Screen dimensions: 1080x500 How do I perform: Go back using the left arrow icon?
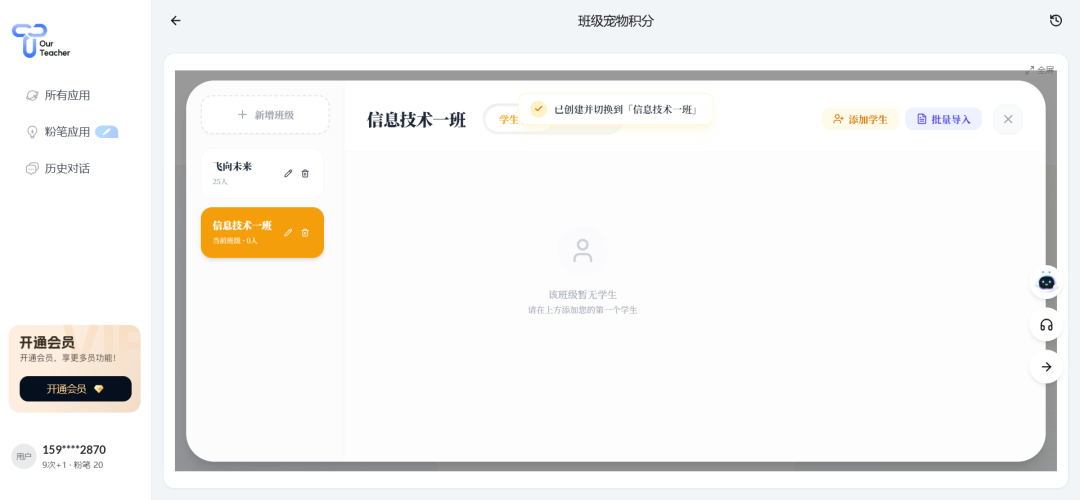176,21
